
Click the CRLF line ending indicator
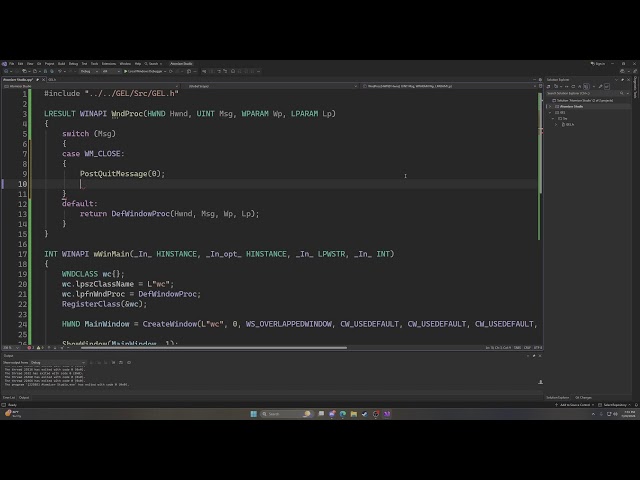(x=527, y=348)
